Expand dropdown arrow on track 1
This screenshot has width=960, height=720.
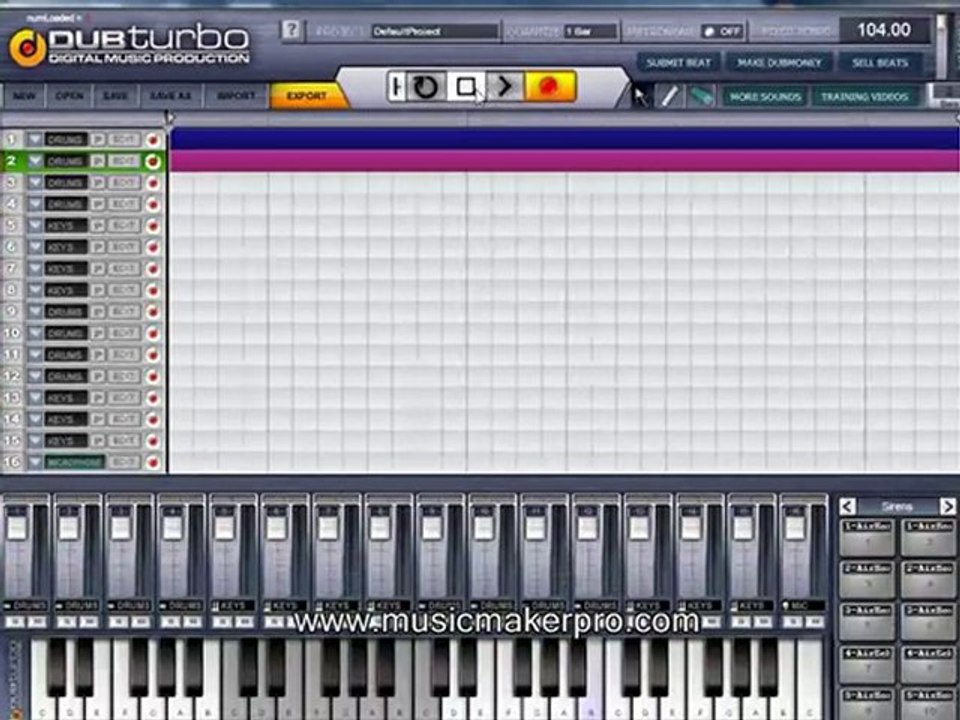click(35, 140)
